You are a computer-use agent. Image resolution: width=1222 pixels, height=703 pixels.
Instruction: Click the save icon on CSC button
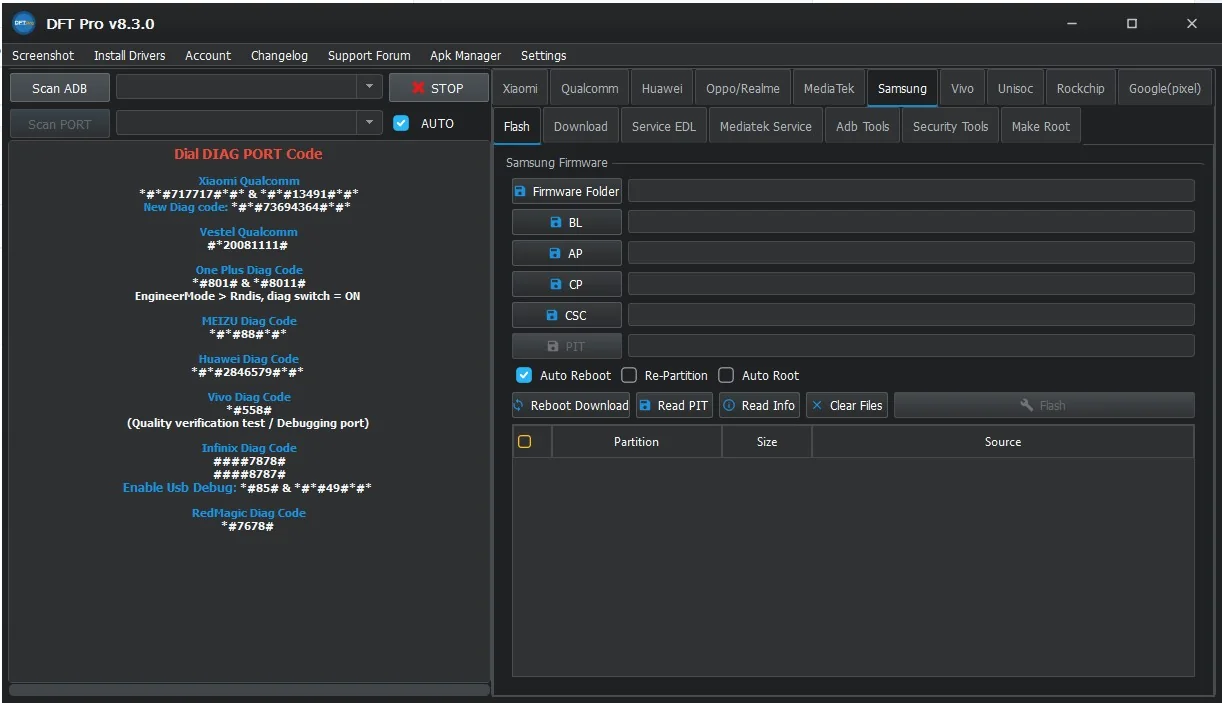click(x=552, y=316)
